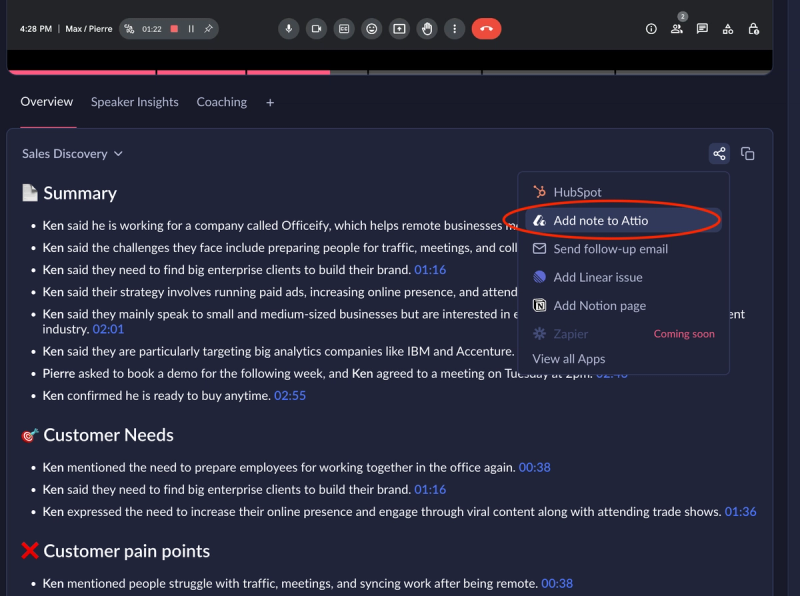Open the Coaching tab
This screenshot has width=800, height=596.
pos(221,102)
